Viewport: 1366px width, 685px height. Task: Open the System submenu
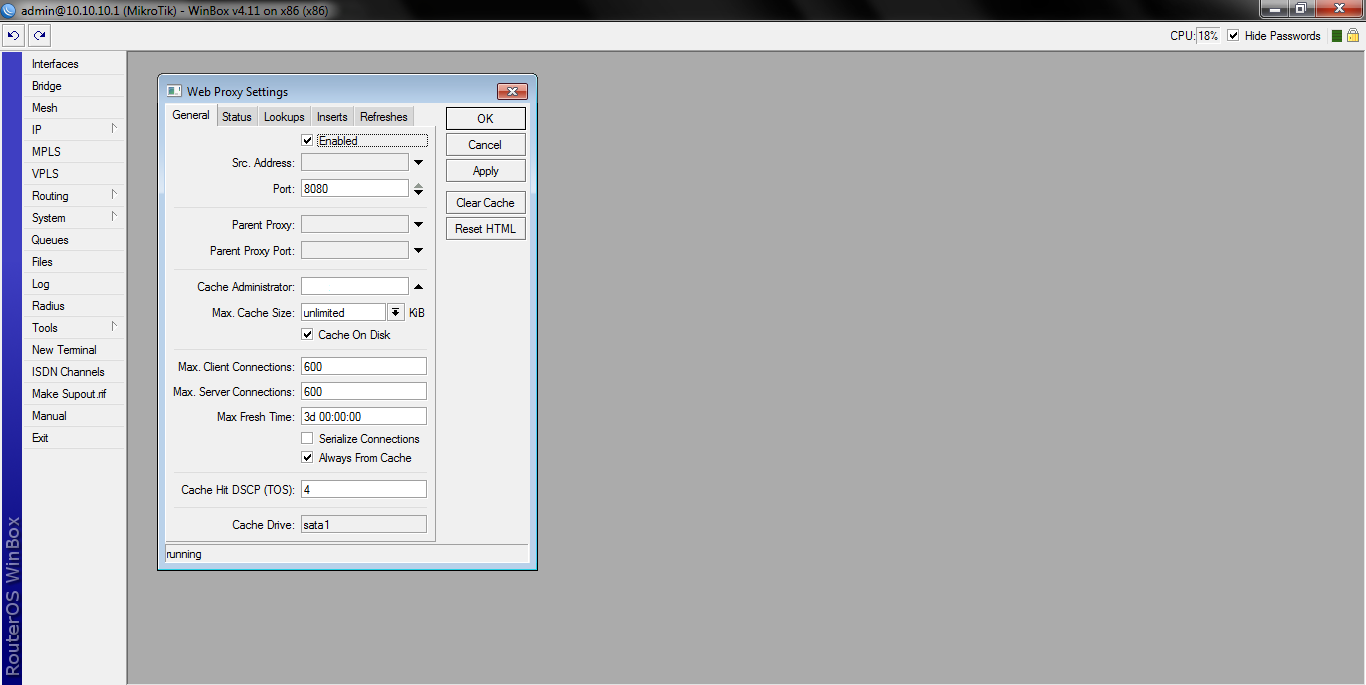click(x=75, y=218)
